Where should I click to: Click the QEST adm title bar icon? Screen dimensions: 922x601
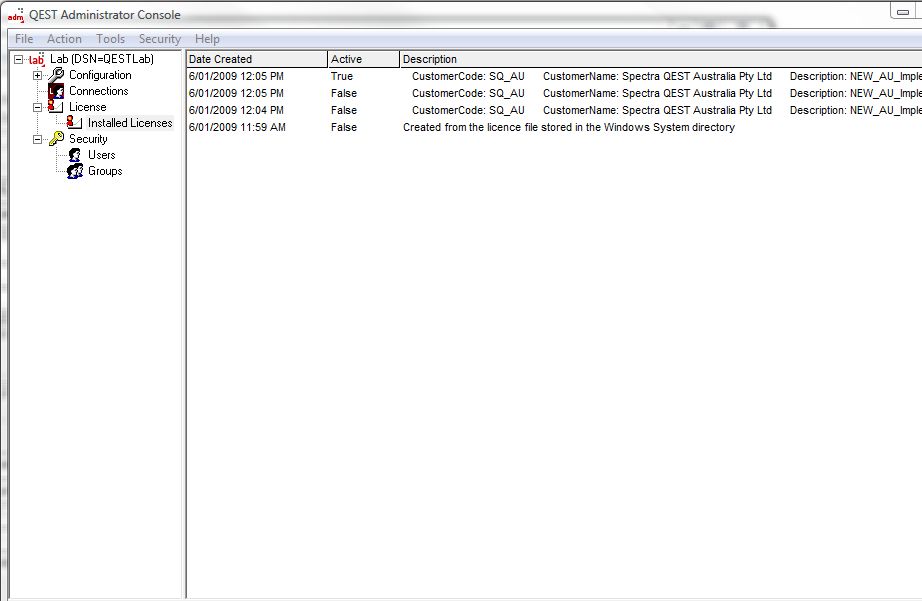15,14
